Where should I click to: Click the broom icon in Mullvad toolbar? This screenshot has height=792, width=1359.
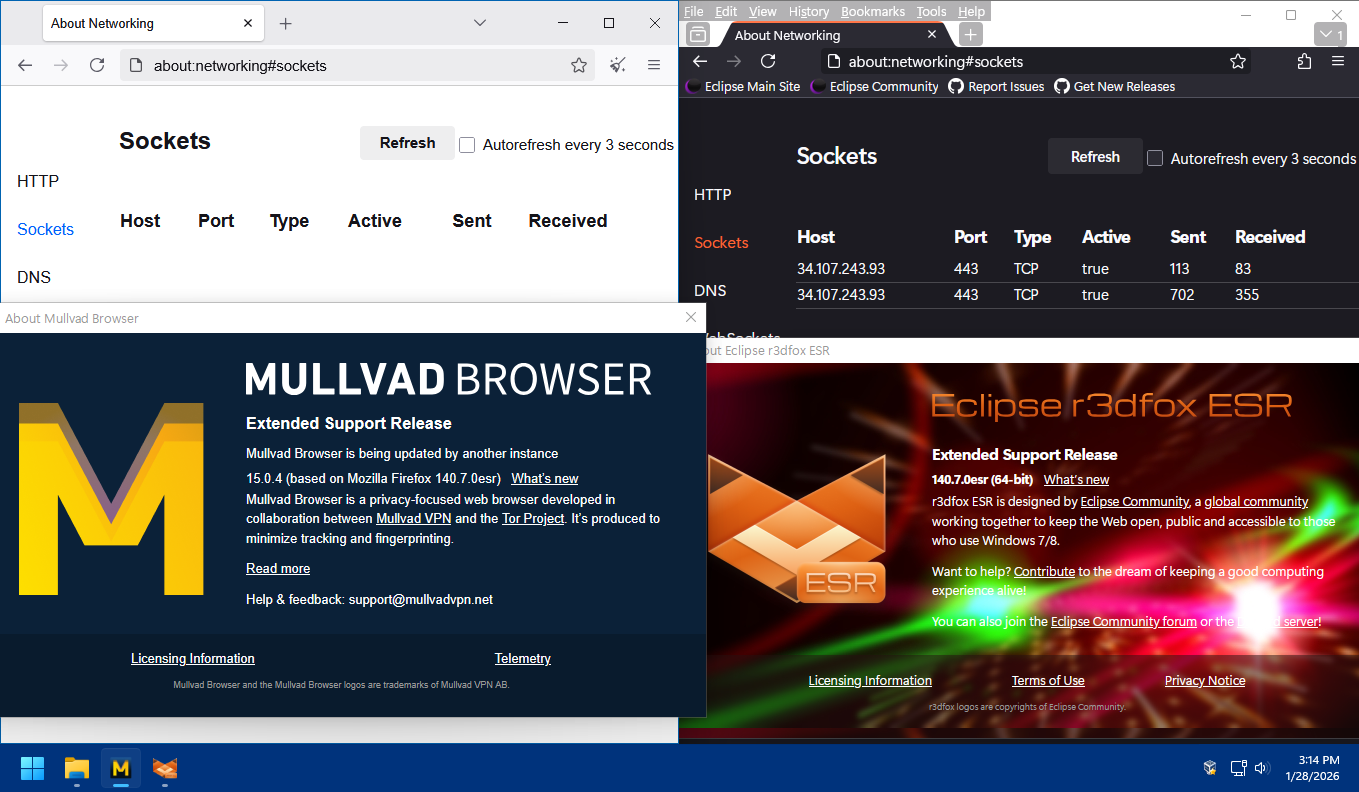point(618,65)
